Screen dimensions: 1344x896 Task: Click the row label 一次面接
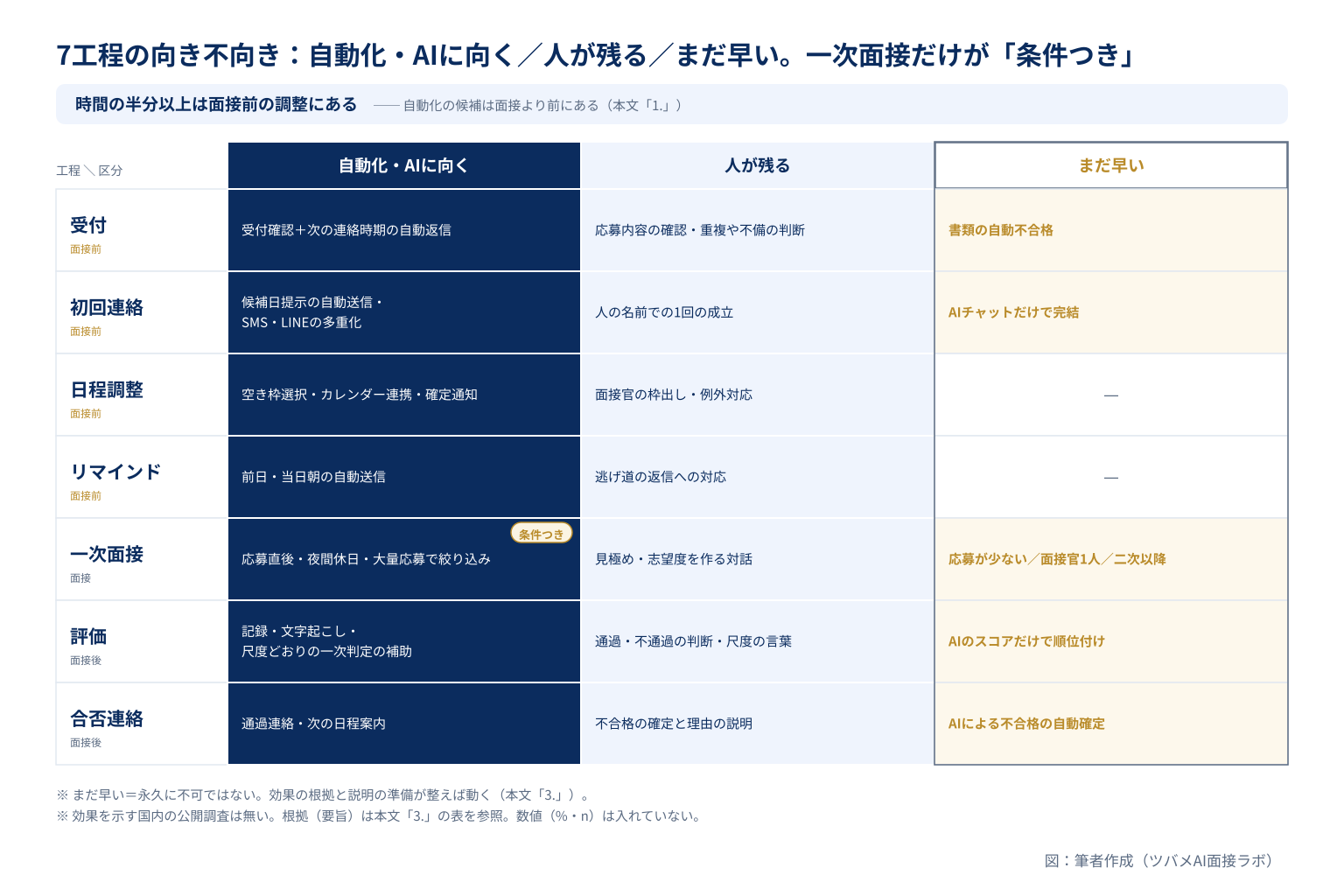(107, 554)
